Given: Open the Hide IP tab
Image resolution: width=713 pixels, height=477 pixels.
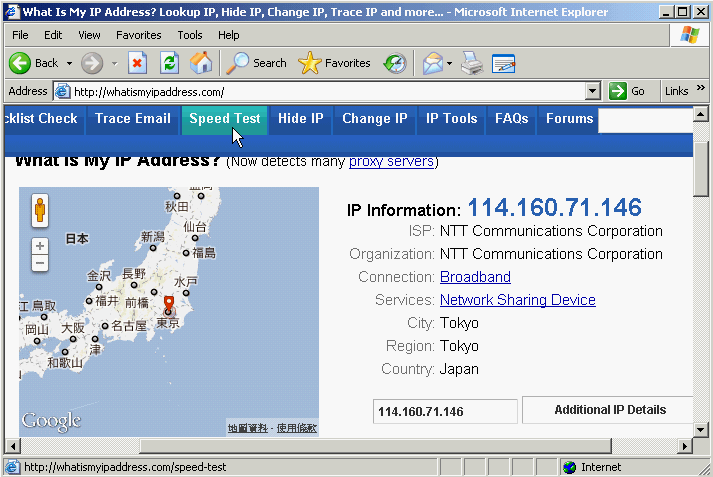Looking at the screenshot, I should [x=301, y=119].
